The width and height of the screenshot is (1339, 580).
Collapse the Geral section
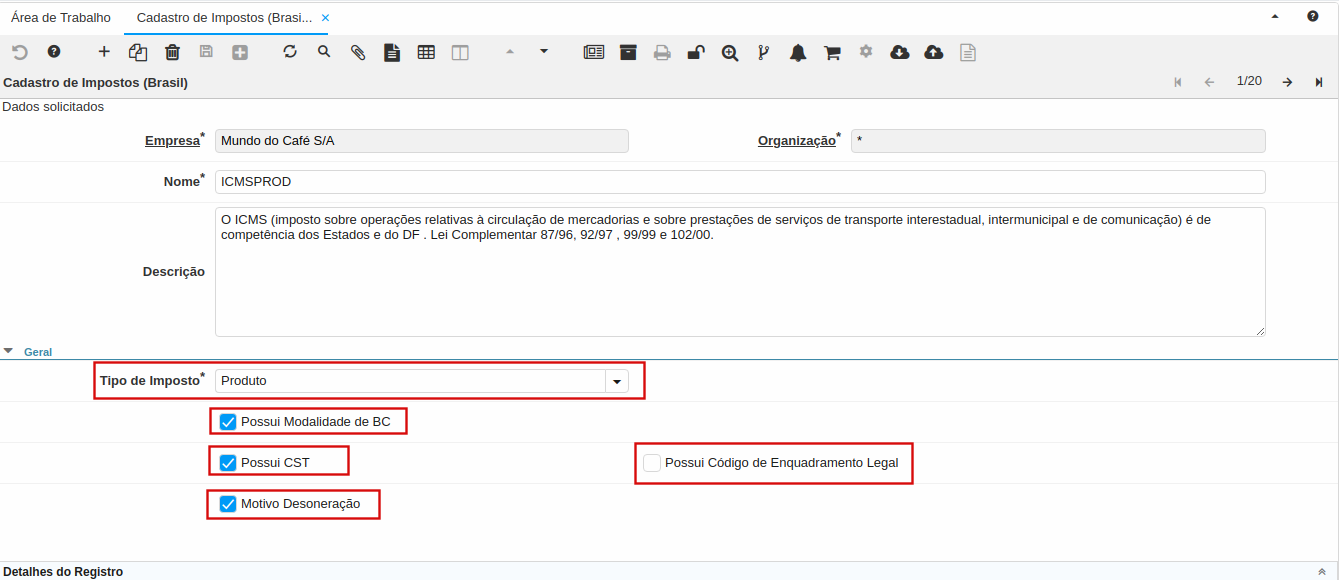pos(9,351)
